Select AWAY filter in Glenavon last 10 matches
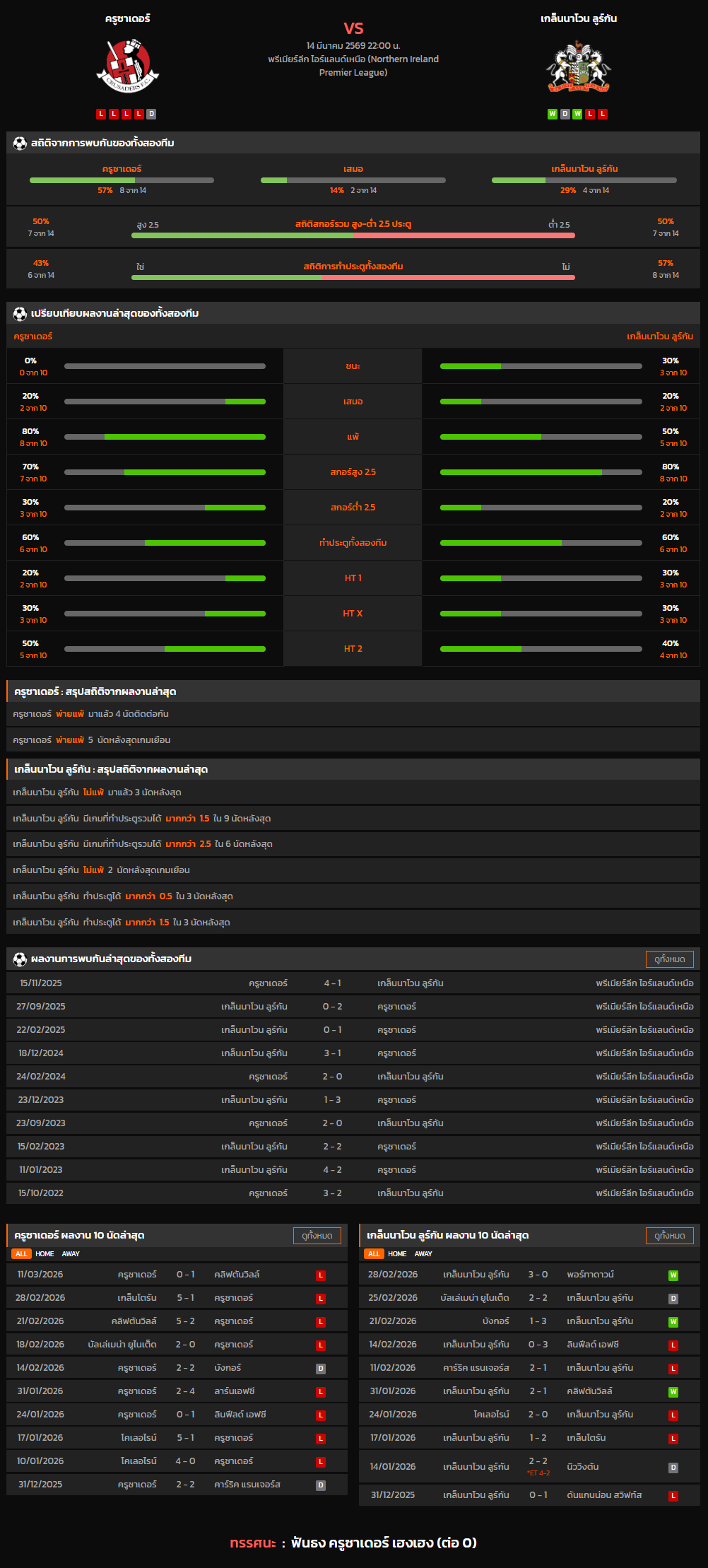The width and height of the screenshot is (708, 1568). pos(423,1254)
